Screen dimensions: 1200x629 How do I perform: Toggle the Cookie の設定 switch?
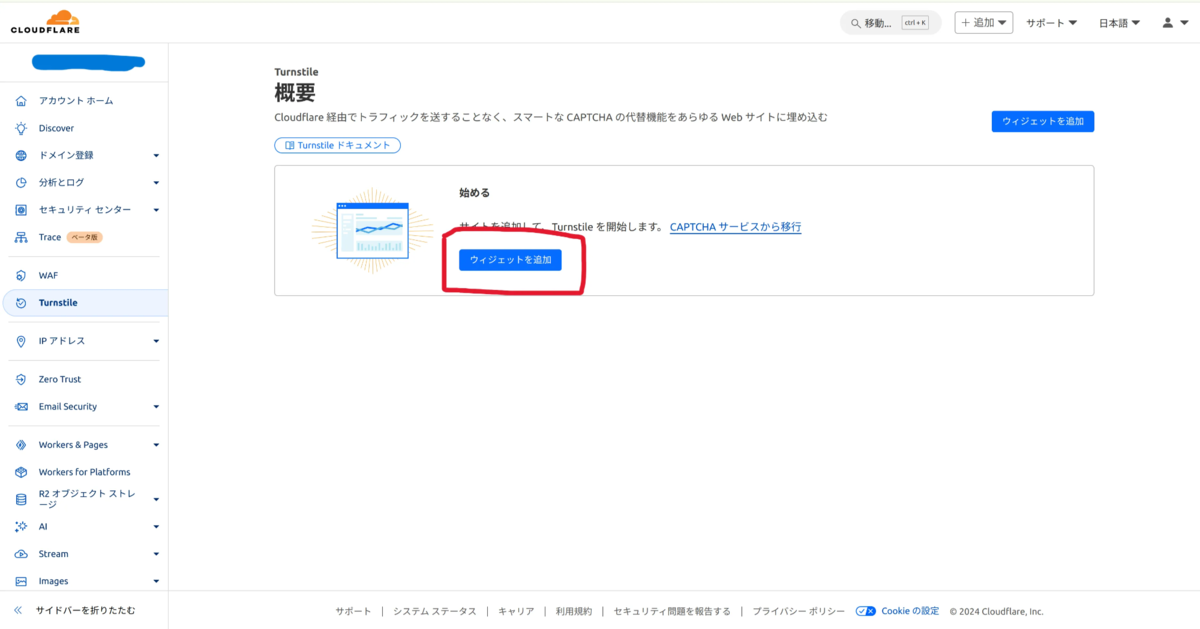[x=866, y=611]
